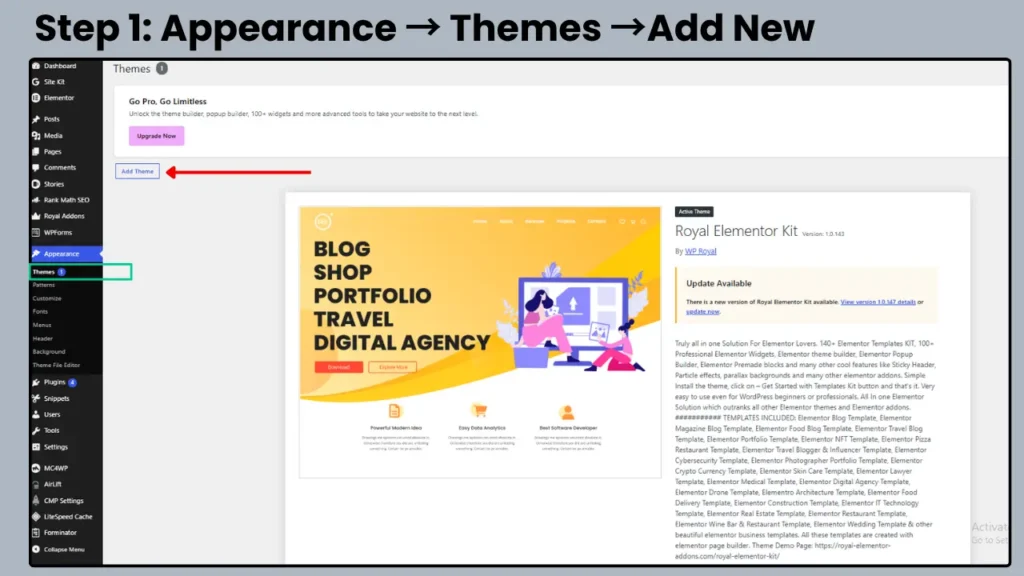Open View version 1.0.147 details link

pos(878,302)
